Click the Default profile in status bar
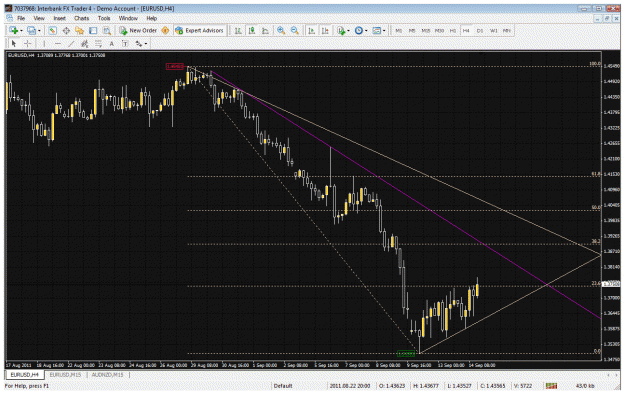This screenshot has height=394, width=625. [283, 386]
